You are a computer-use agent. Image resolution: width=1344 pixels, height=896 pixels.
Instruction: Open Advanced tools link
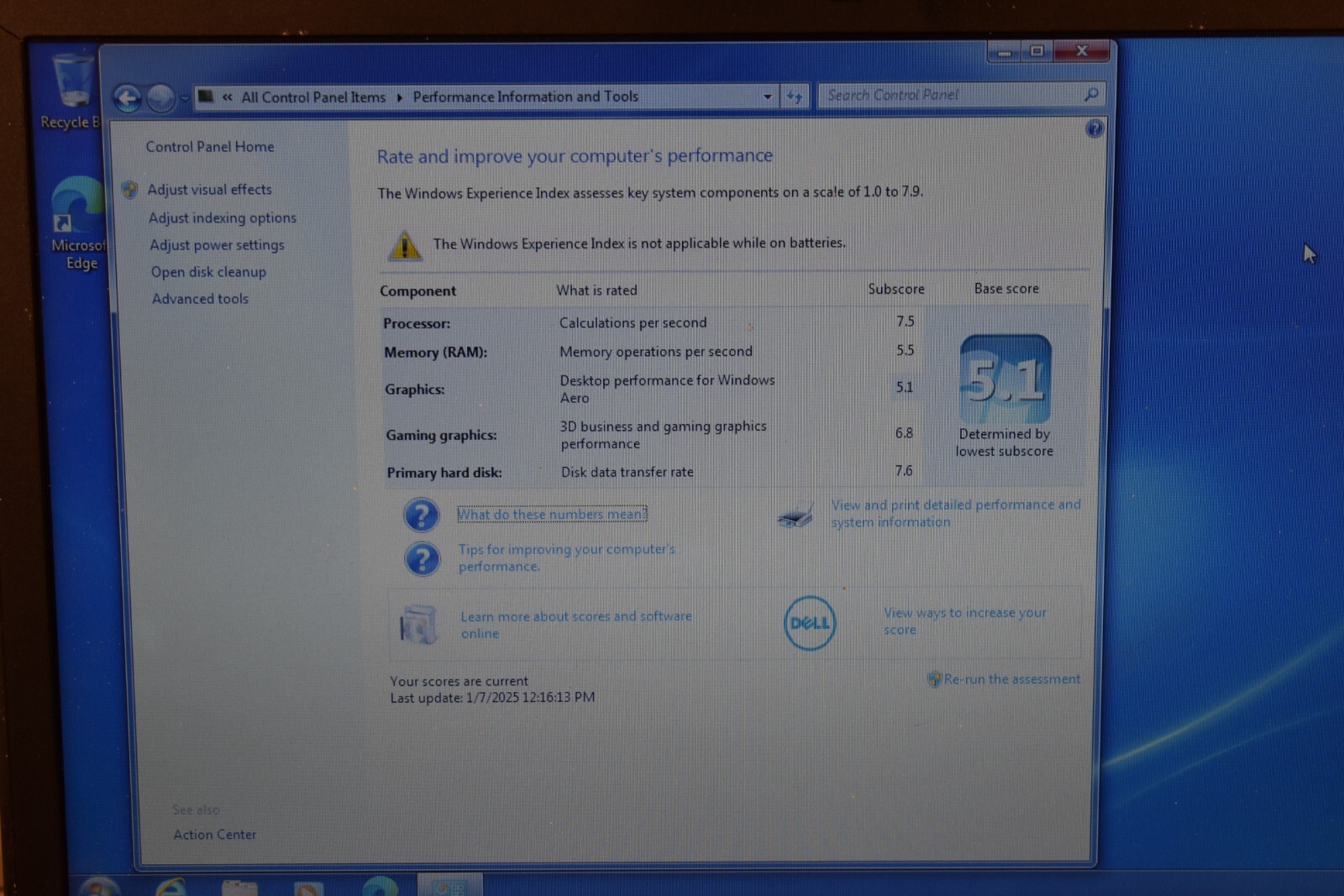coord(200,299)
